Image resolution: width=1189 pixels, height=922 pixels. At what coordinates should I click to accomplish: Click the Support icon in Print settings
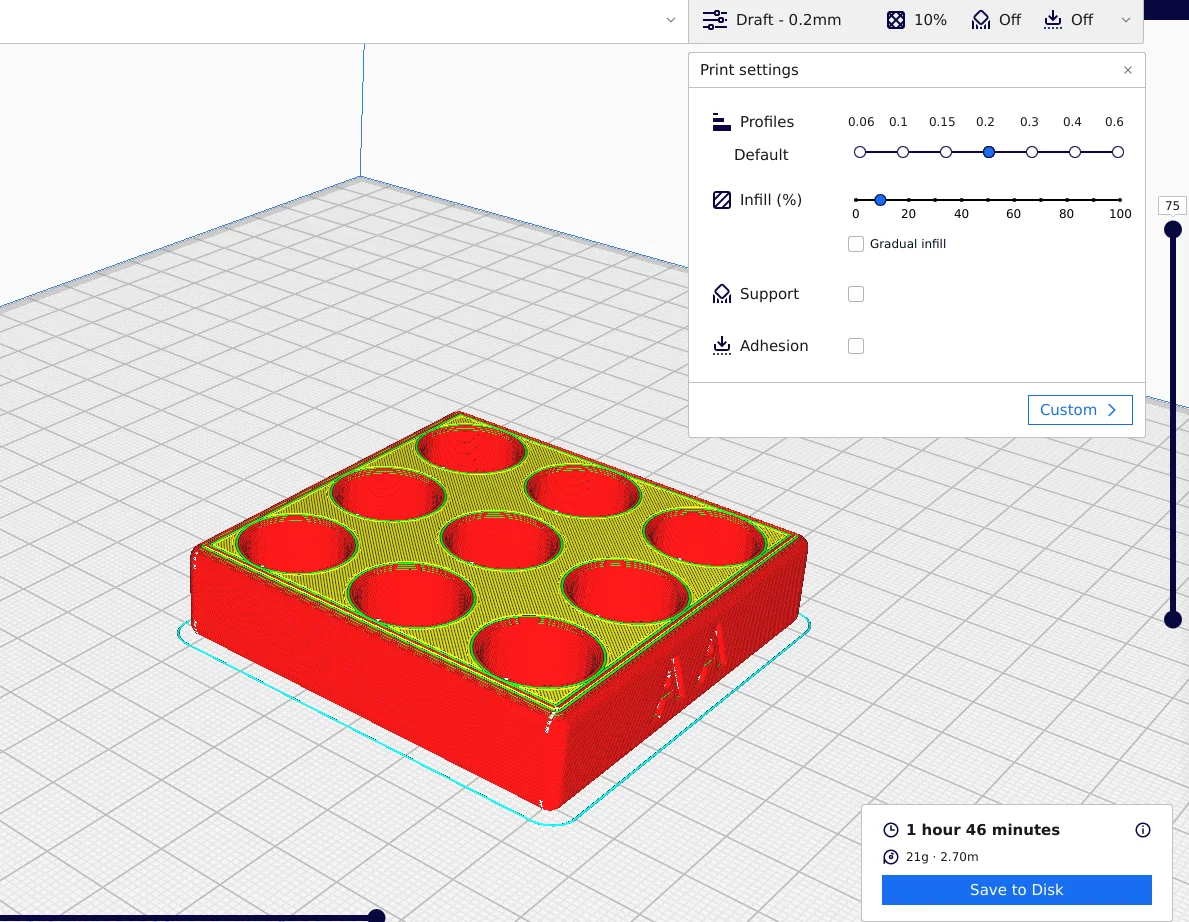pyautogui.click(x=722, y=294)
